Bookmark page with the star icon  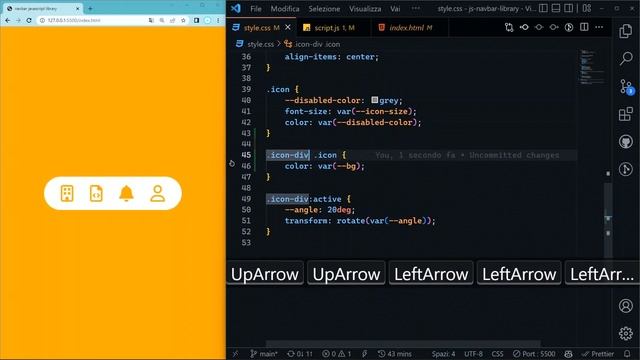click(x=183, y=20)
